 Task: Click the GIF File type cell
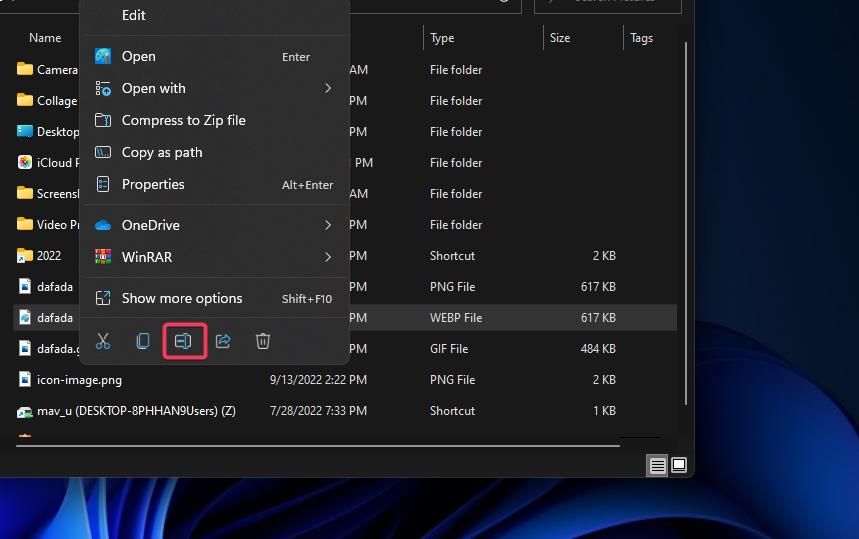pyautogui.click(x=449, y=348)
